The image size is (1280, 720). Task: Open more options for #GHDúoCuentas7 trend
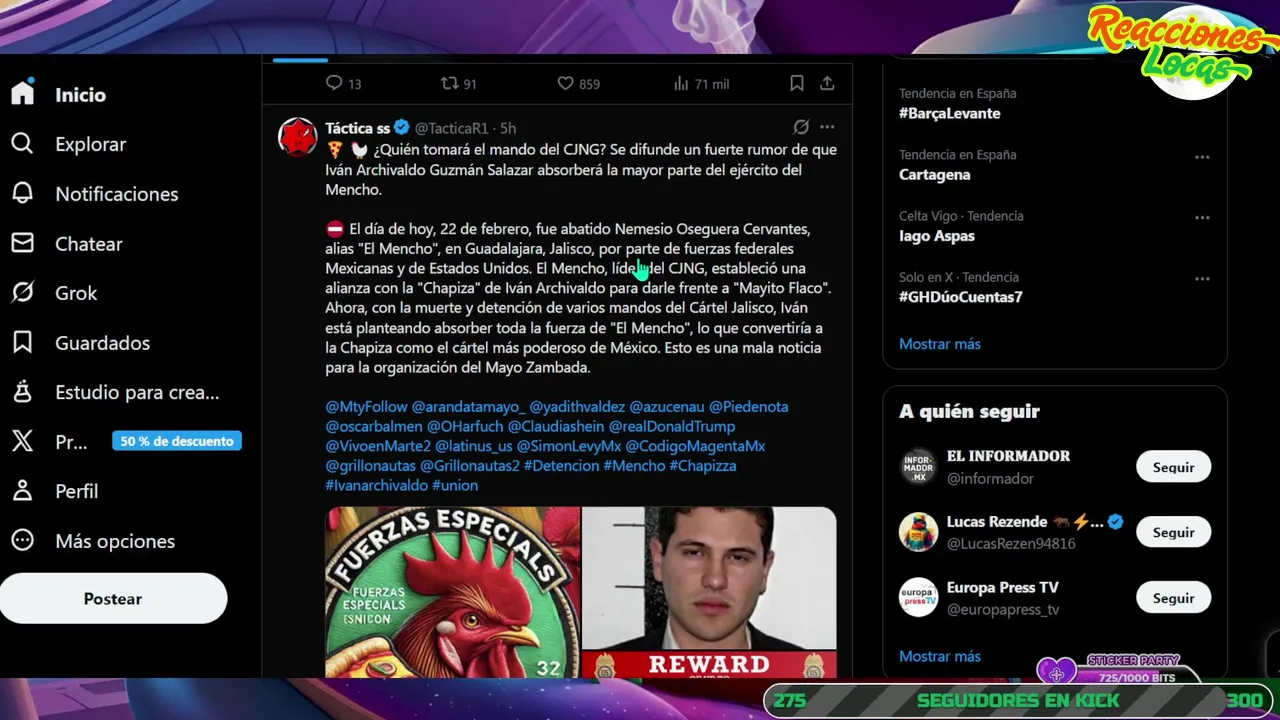(x=1202, y=279)
